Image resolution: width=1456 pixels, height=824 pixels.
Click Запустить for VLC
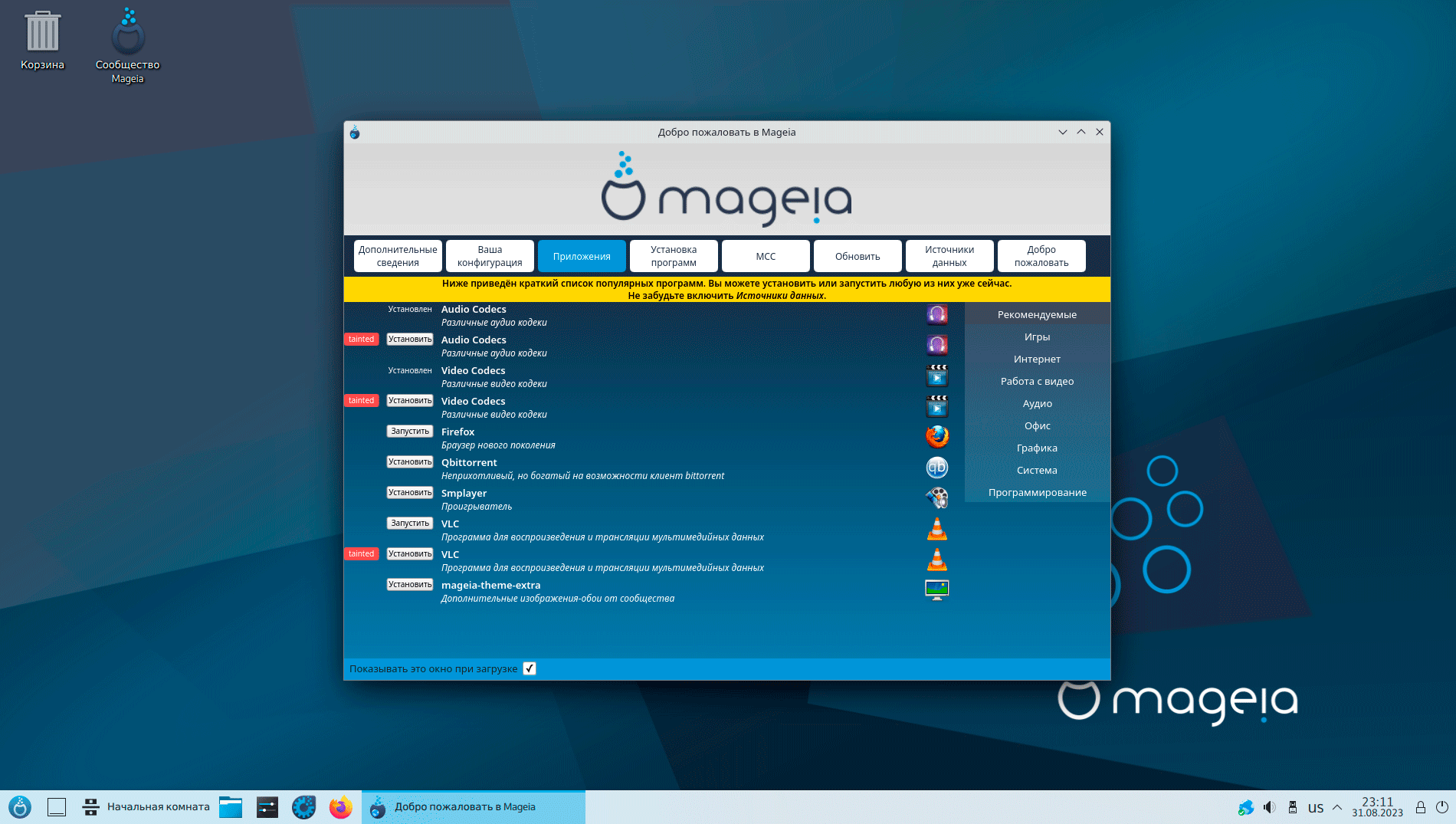tap(410, 523)
